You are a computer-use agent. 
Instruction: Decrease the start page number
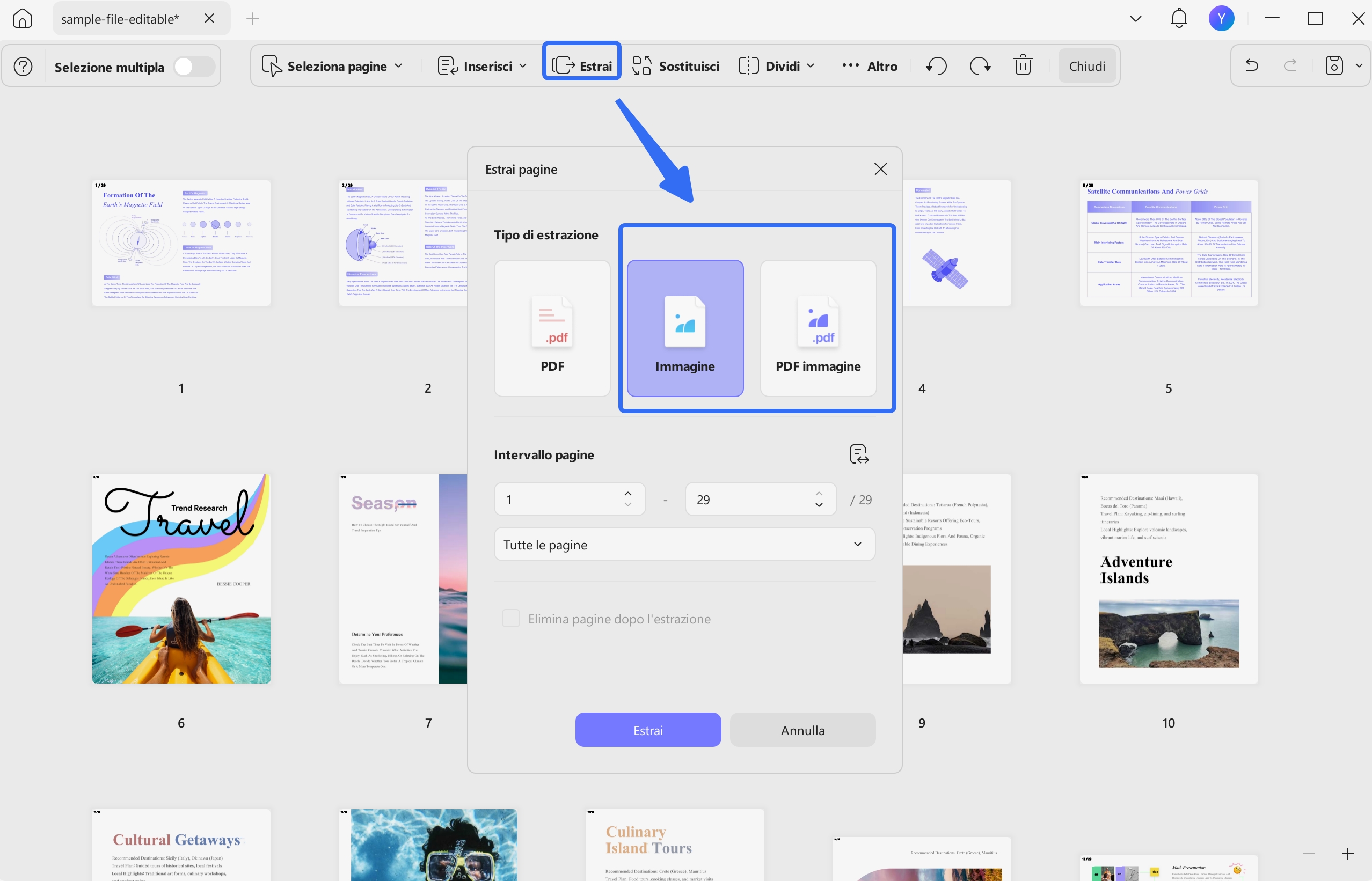(x=627, y=504)
